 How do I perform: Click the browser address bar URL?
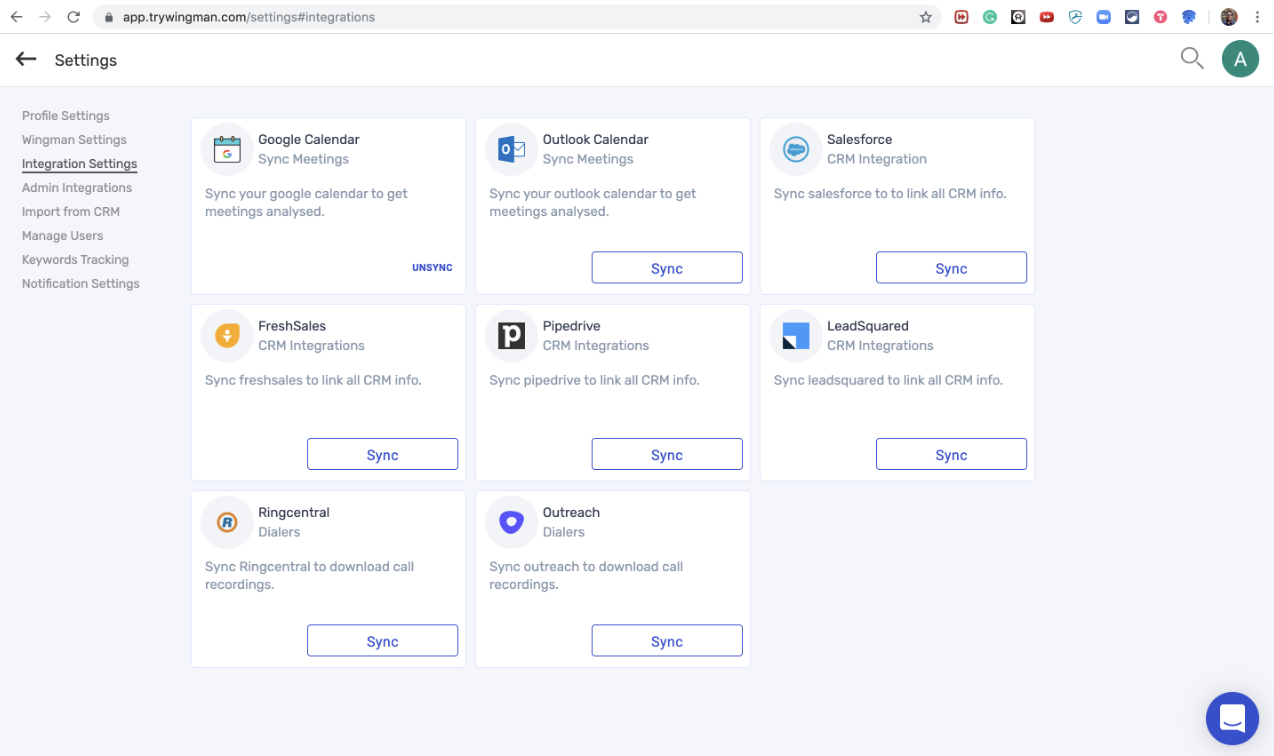(248, 17)
